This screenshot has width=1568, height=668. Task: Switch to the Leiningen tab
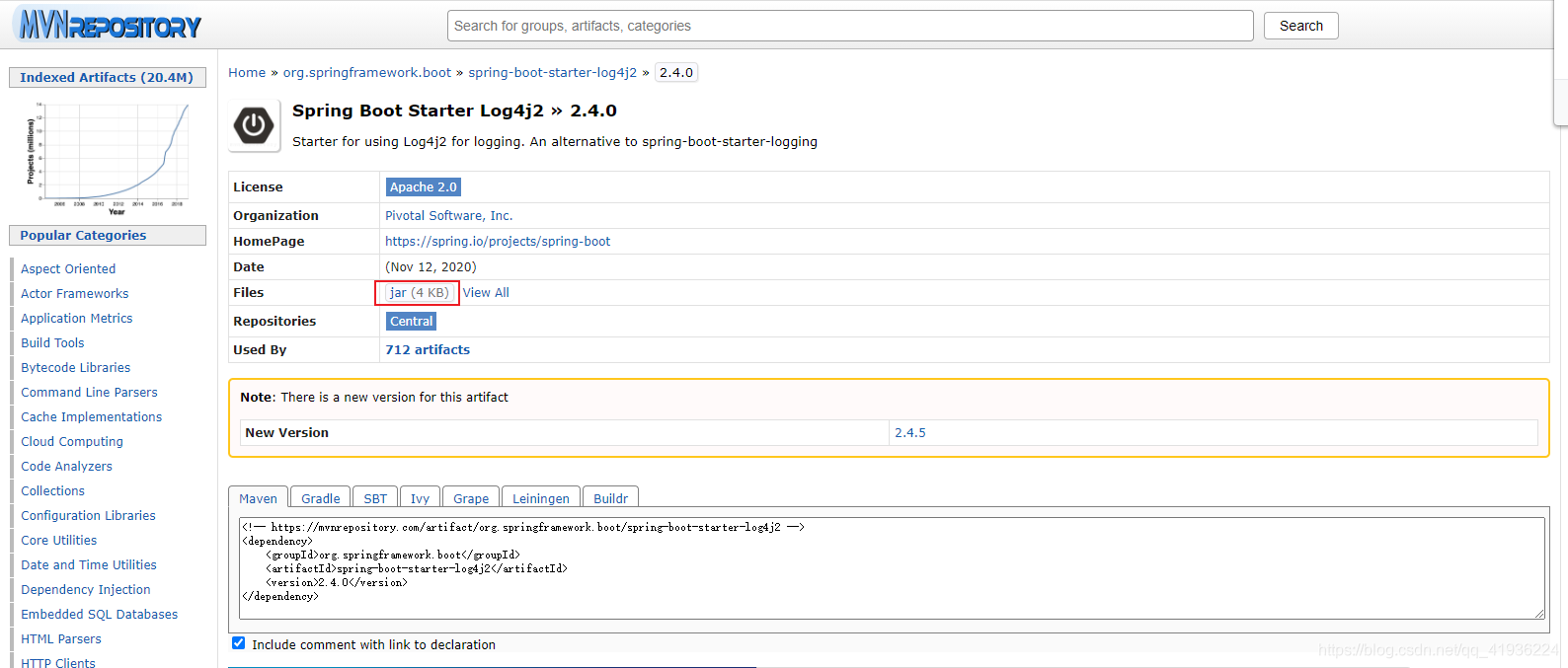coord(540,498)
